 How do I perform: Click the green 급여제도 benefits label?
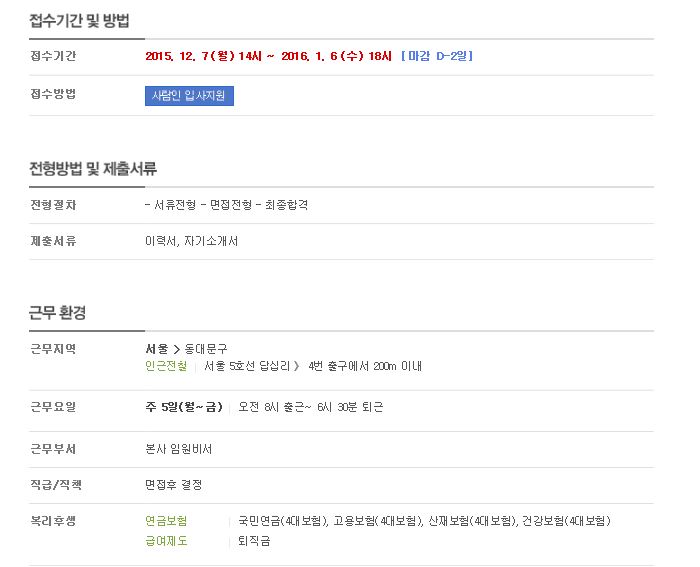pos(166,541)
